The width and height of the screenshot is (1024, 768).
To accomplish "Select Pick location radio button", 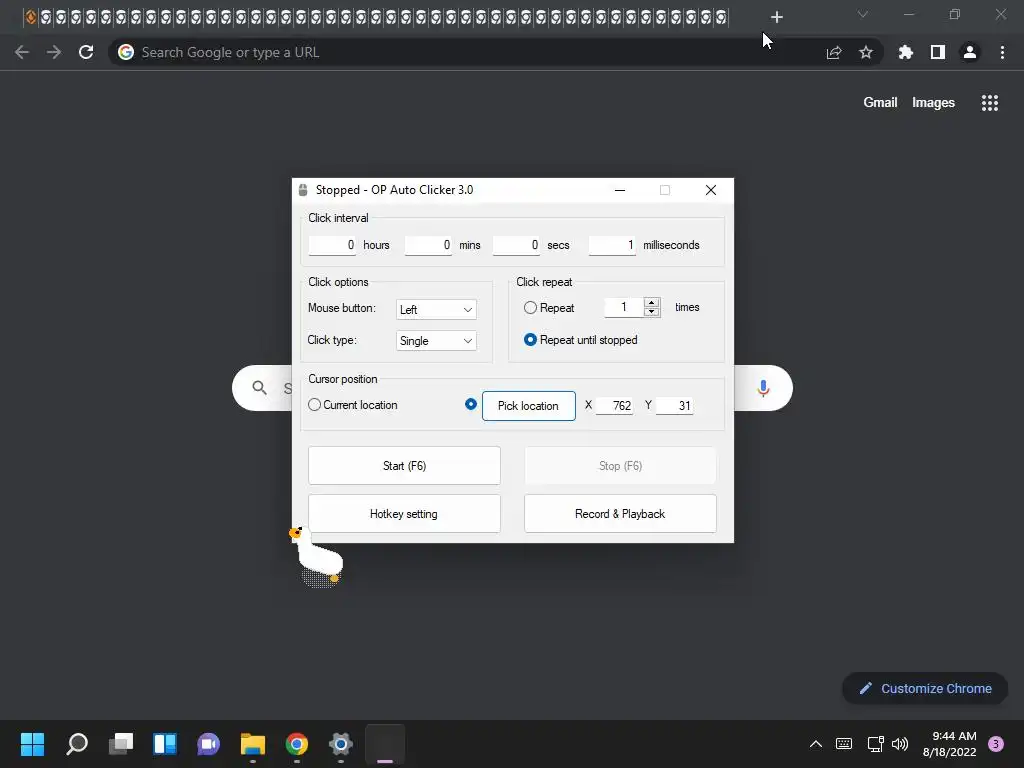I will click(x=471, y=404).
